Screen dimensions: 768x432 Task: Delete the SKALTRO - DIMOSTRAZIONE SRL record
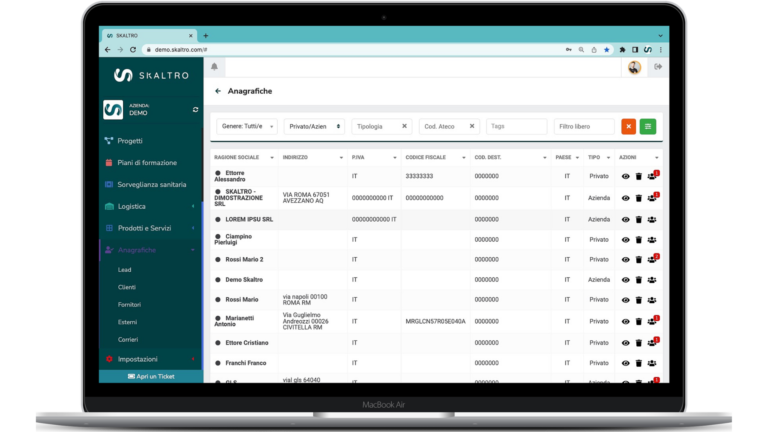[x=639, y=198]
